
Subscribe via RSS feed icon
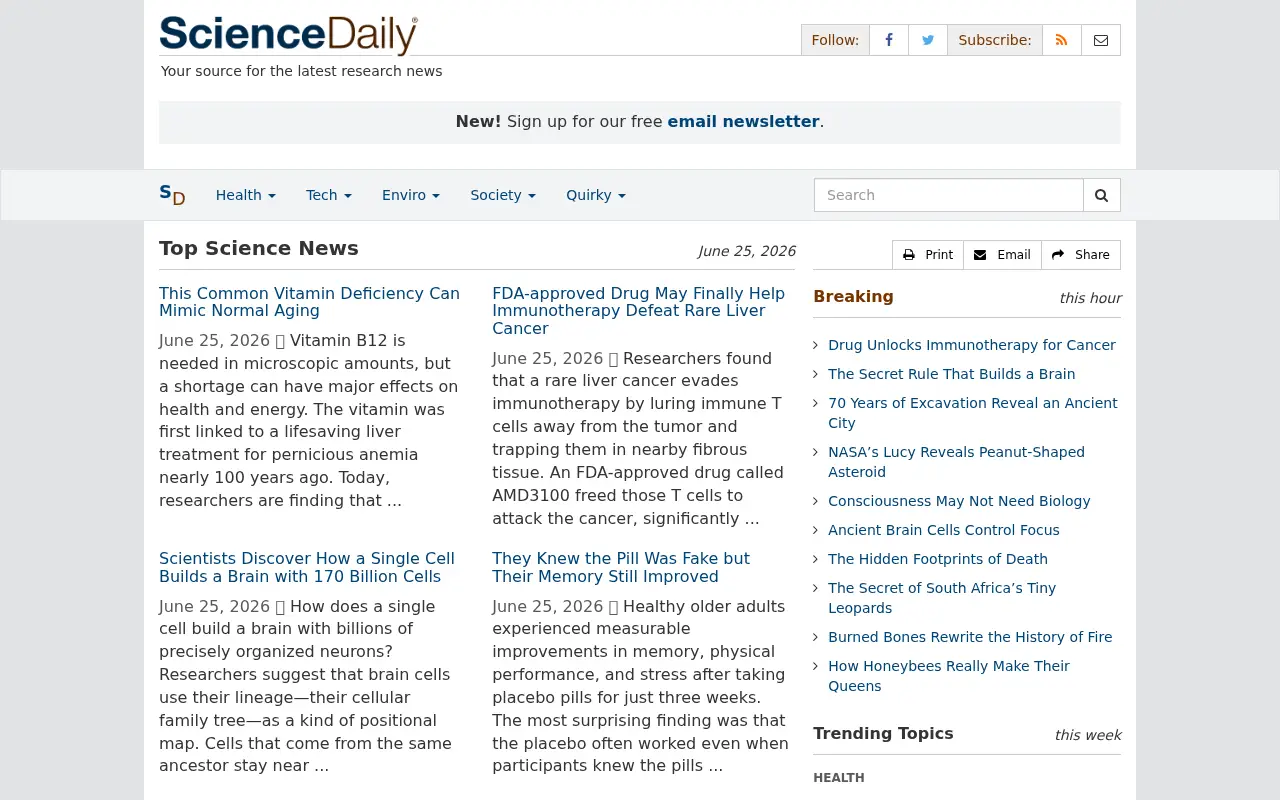pyautogui.click(x=1062, y=40)
